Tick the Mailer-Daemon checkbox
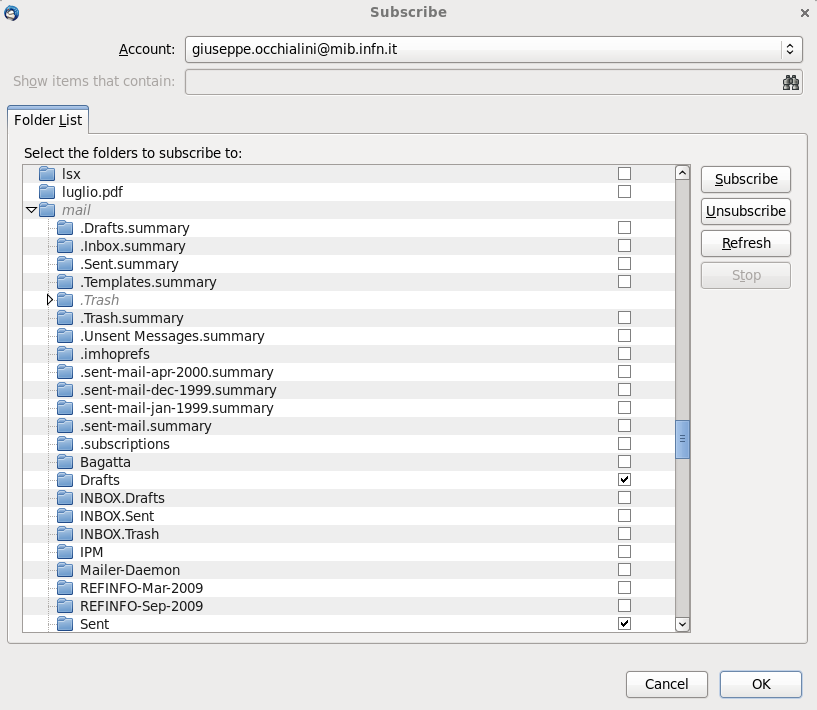The width and height of the screenshot is (817, 710). [x=624, y=570]
